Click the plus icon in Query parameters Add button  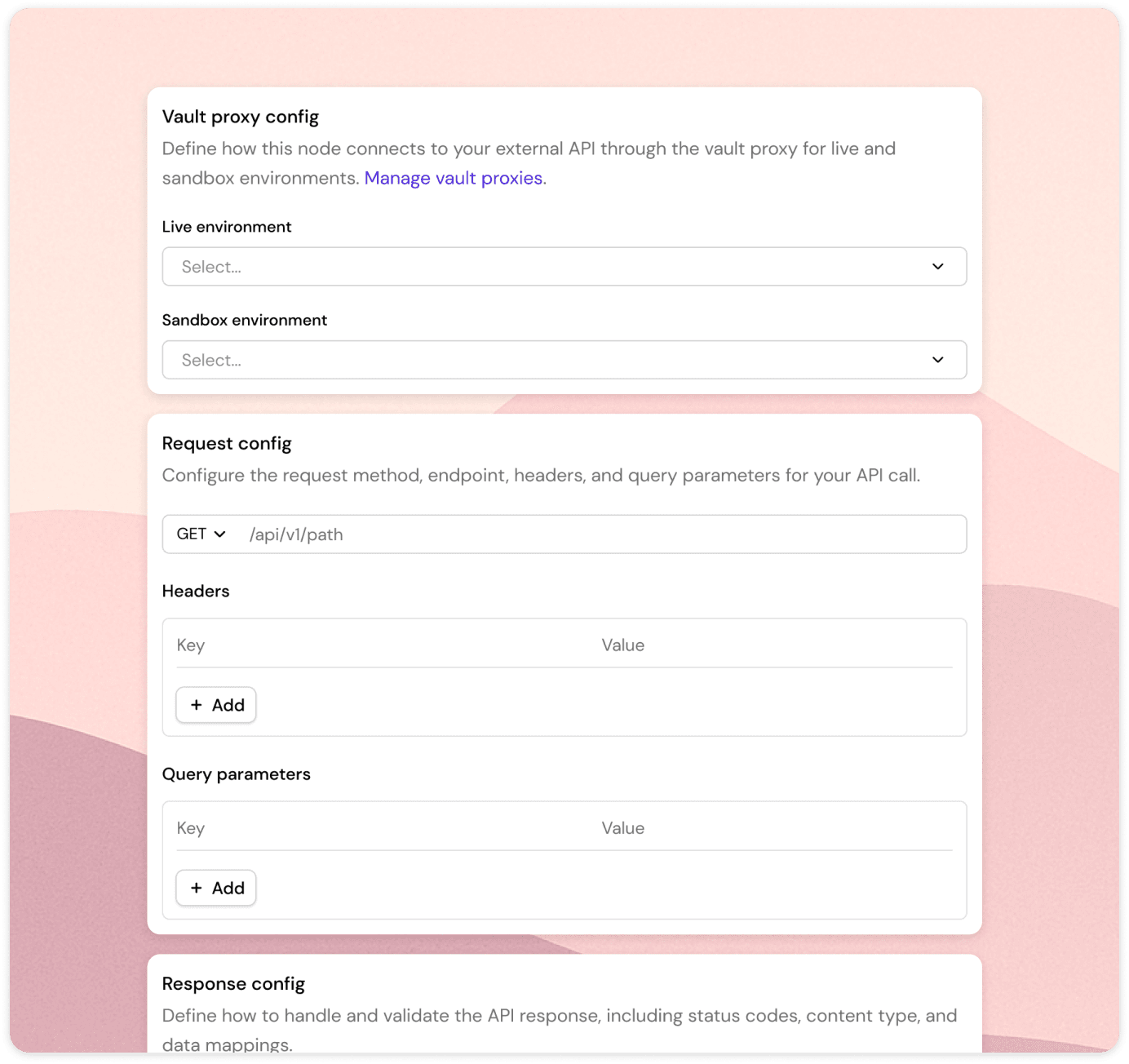click(x=196, y=888)
